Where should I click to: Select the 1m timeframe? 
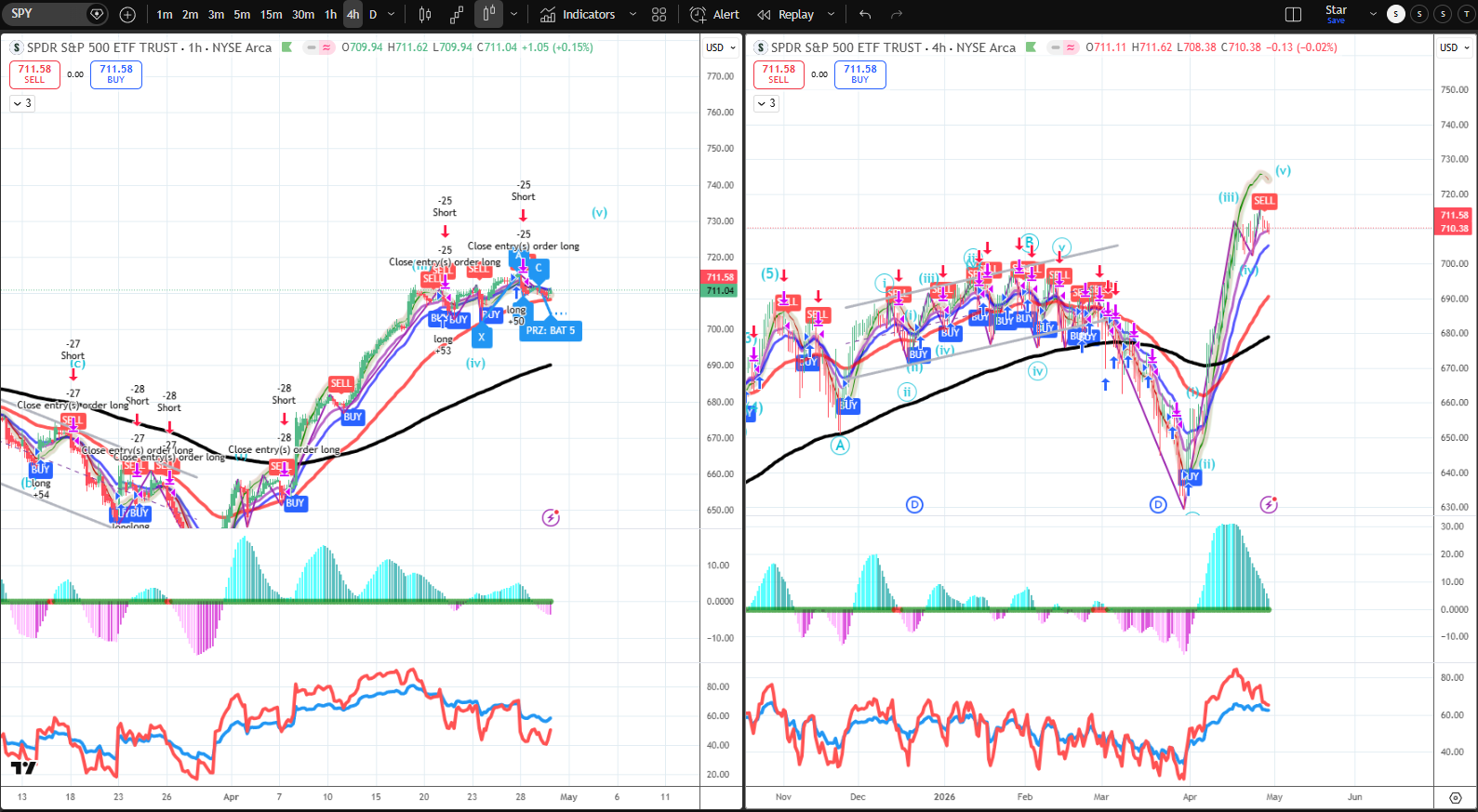pos(165,15)
